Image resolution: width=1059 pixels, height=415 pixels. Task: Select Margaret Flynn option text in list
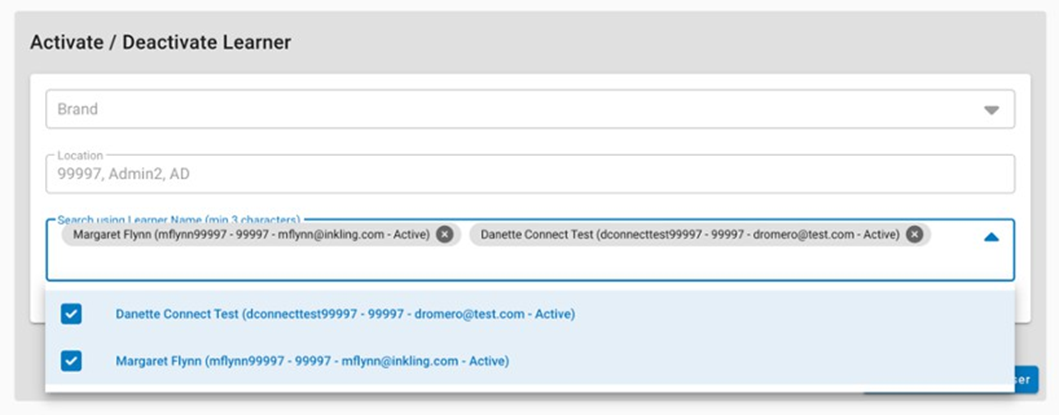(312, 360)
